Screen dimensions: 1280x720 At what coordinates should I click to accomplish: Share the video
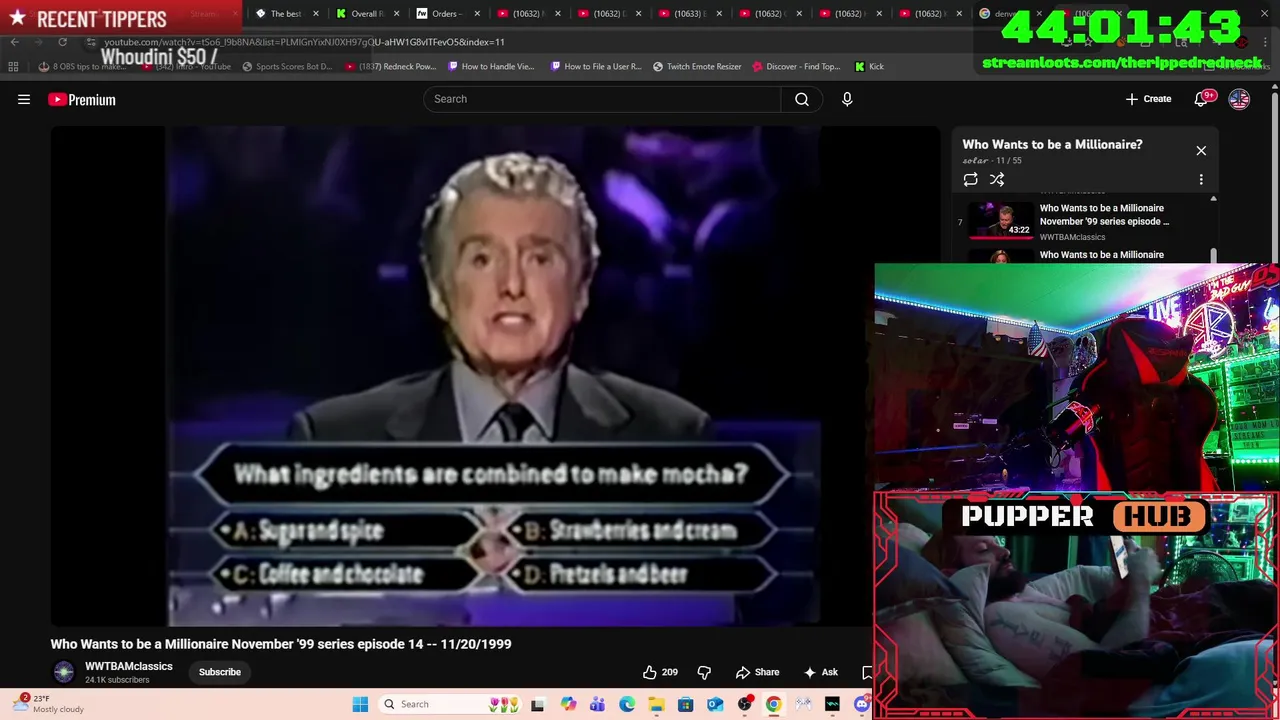tap(757, 672)
